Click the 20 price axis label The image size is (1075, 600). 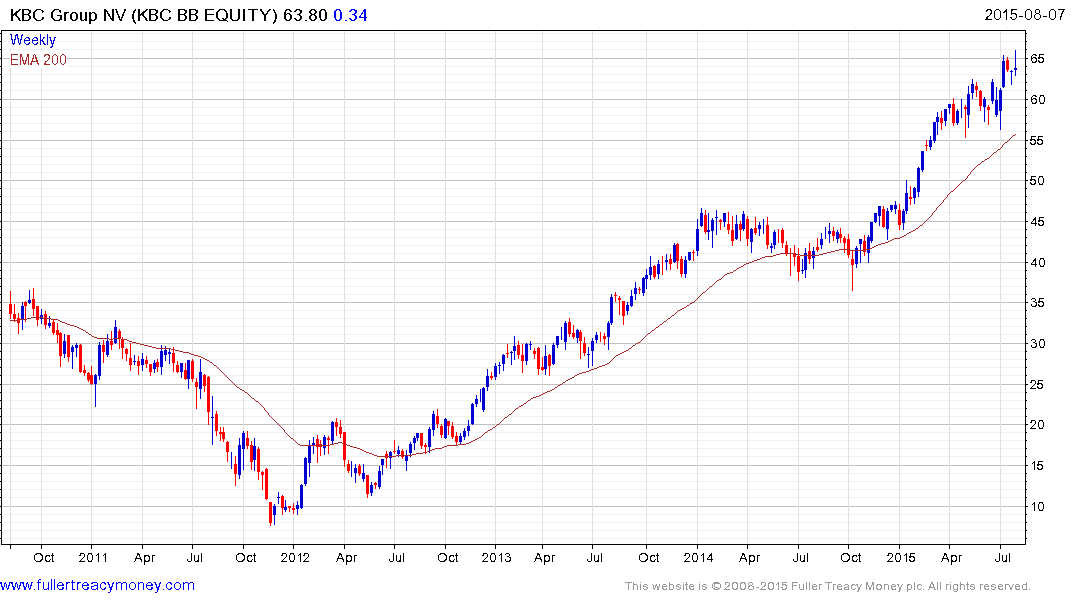coord(1037,425)
